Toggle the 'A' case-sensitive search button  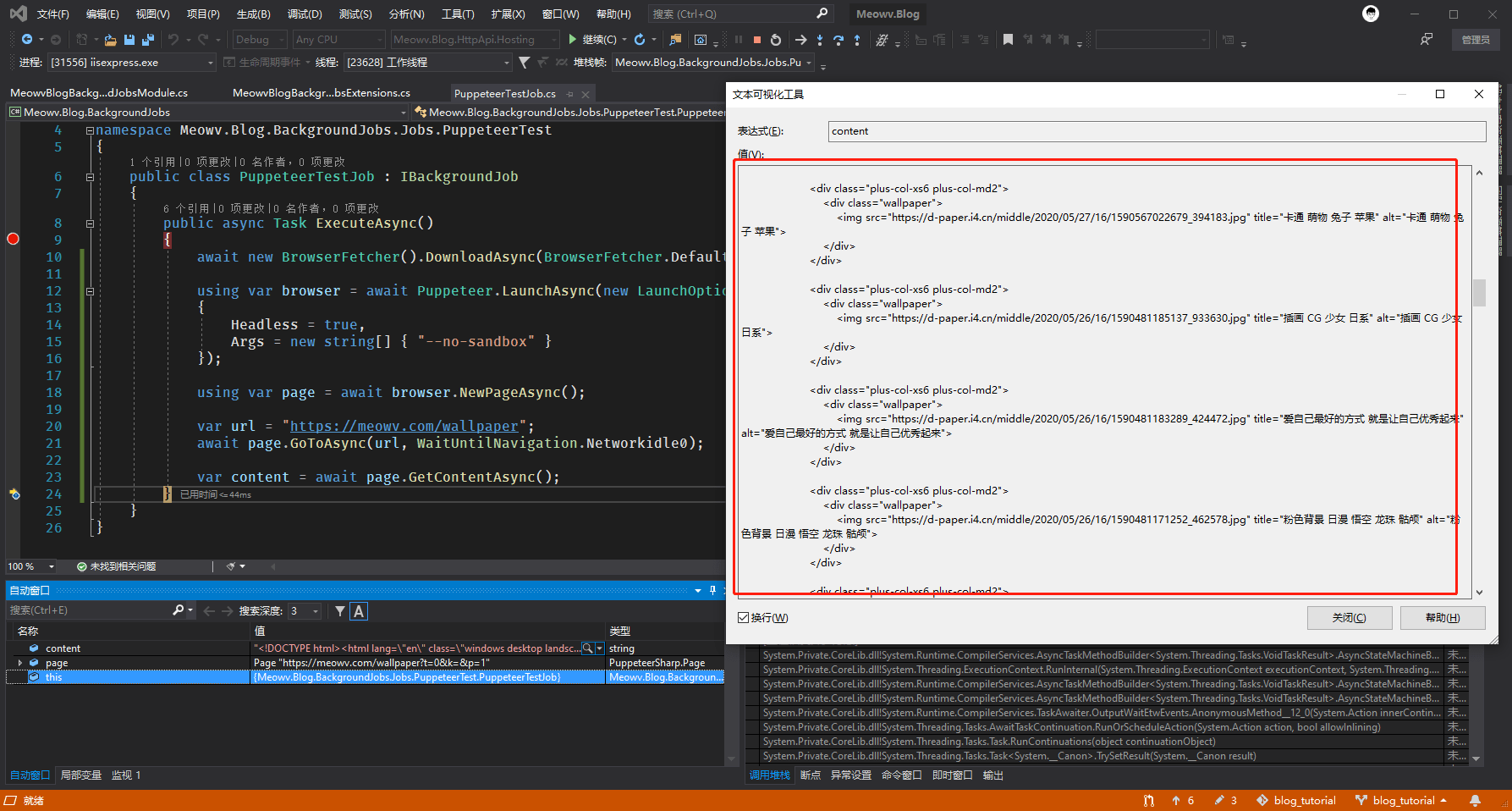tap(359, 611)
